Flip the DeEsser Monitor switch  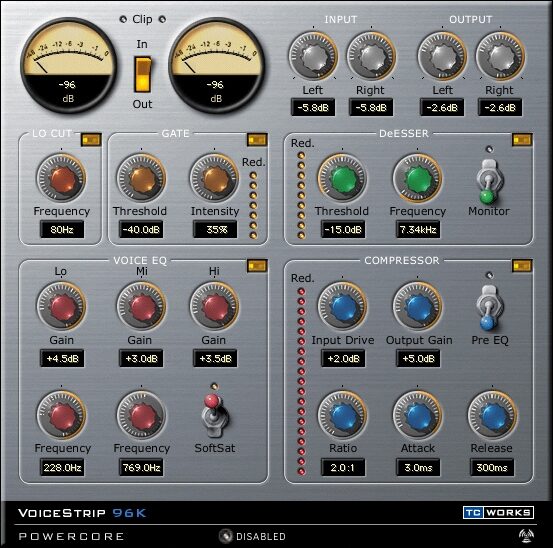[489, 182]
